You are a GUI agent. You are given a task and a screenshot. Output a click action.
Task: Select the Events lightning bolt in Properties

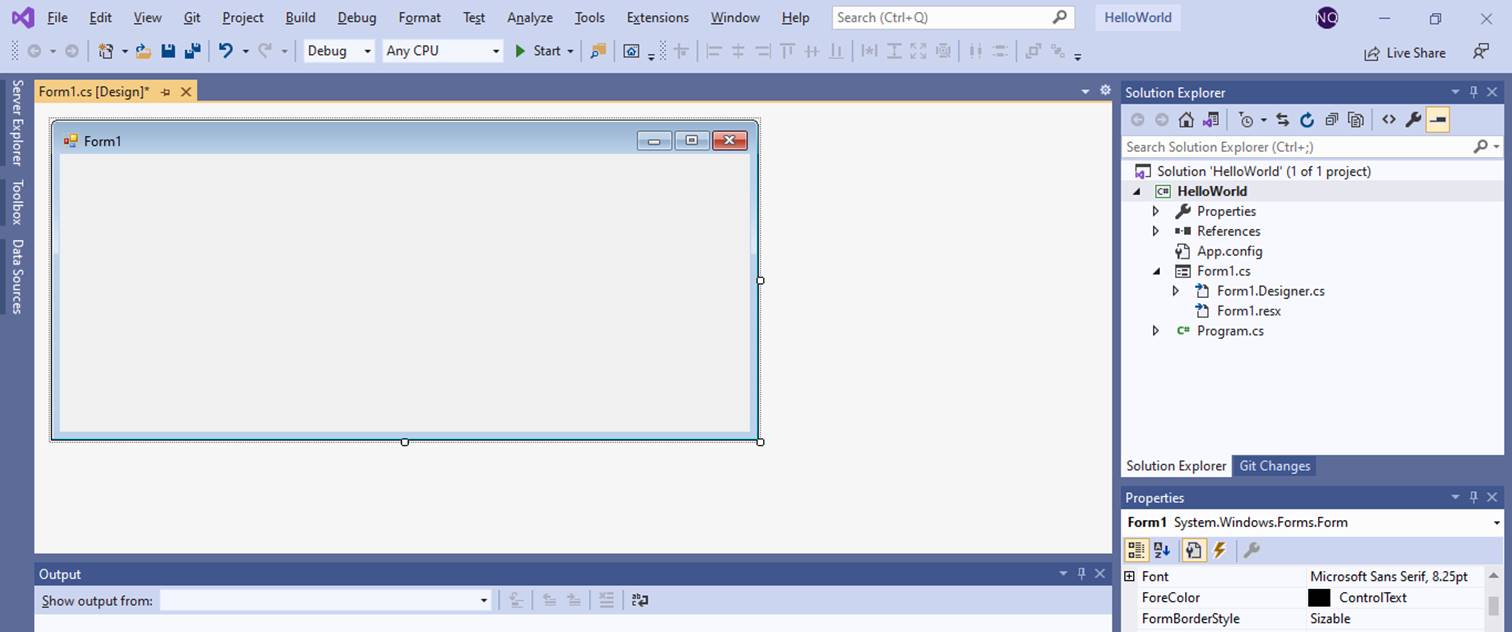pos(1219,550)
